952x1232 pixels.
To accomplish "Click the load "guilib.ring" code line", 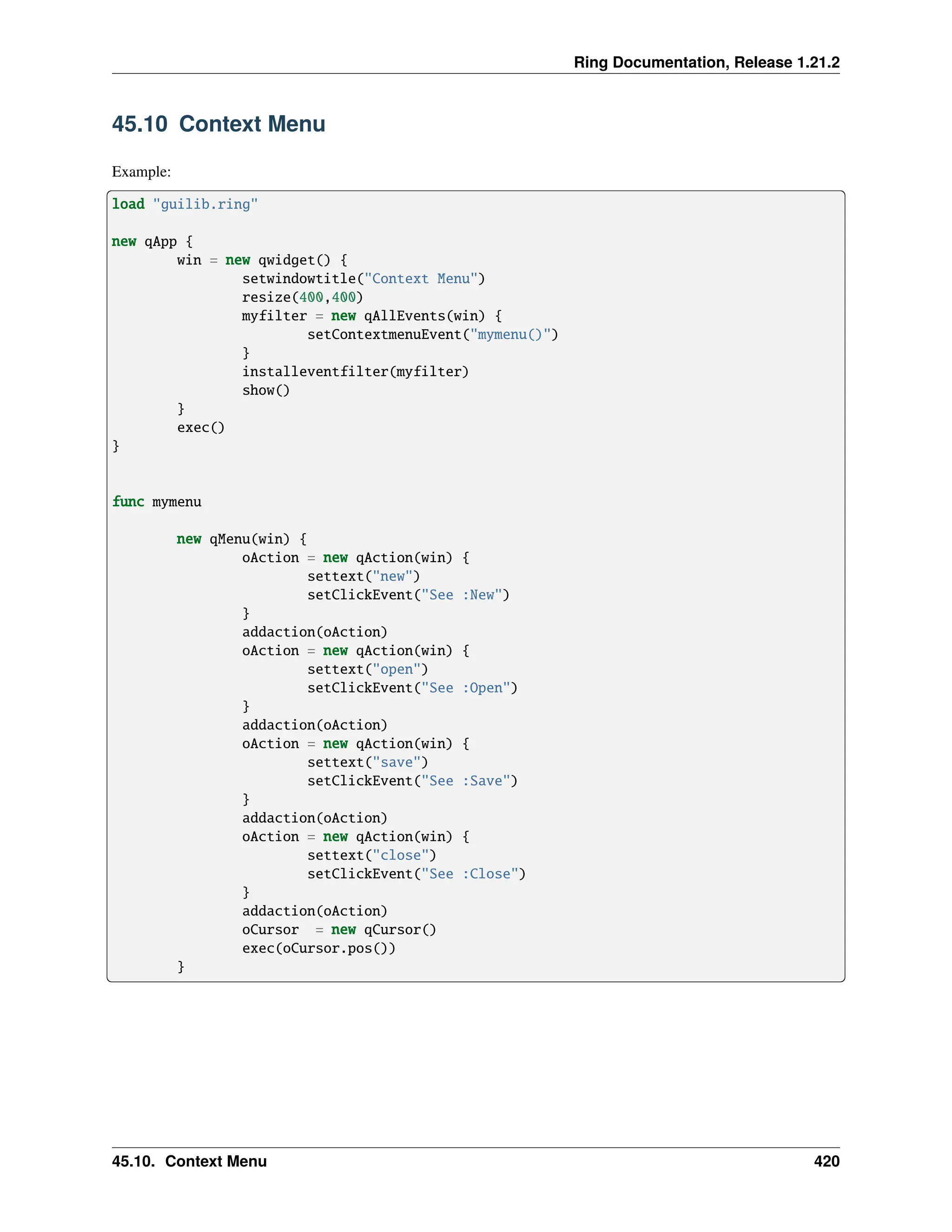I will coord(185,204).
